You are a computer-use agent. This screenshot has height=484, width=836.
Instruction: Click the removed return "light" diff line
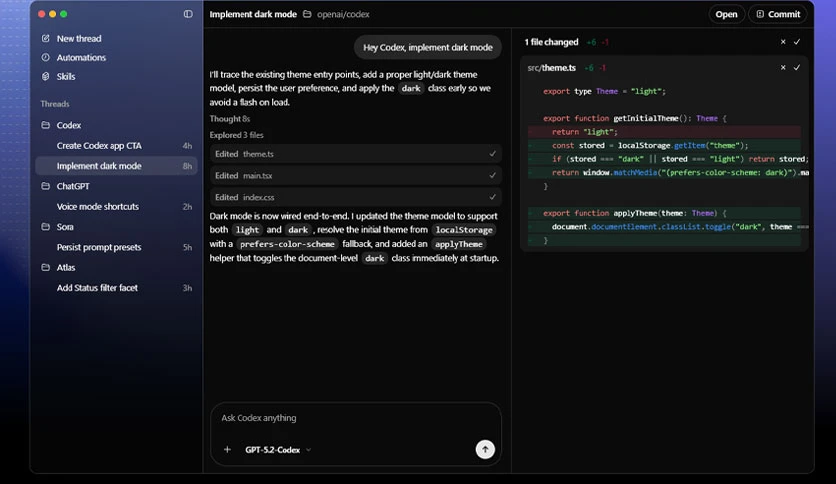[664, 132]
